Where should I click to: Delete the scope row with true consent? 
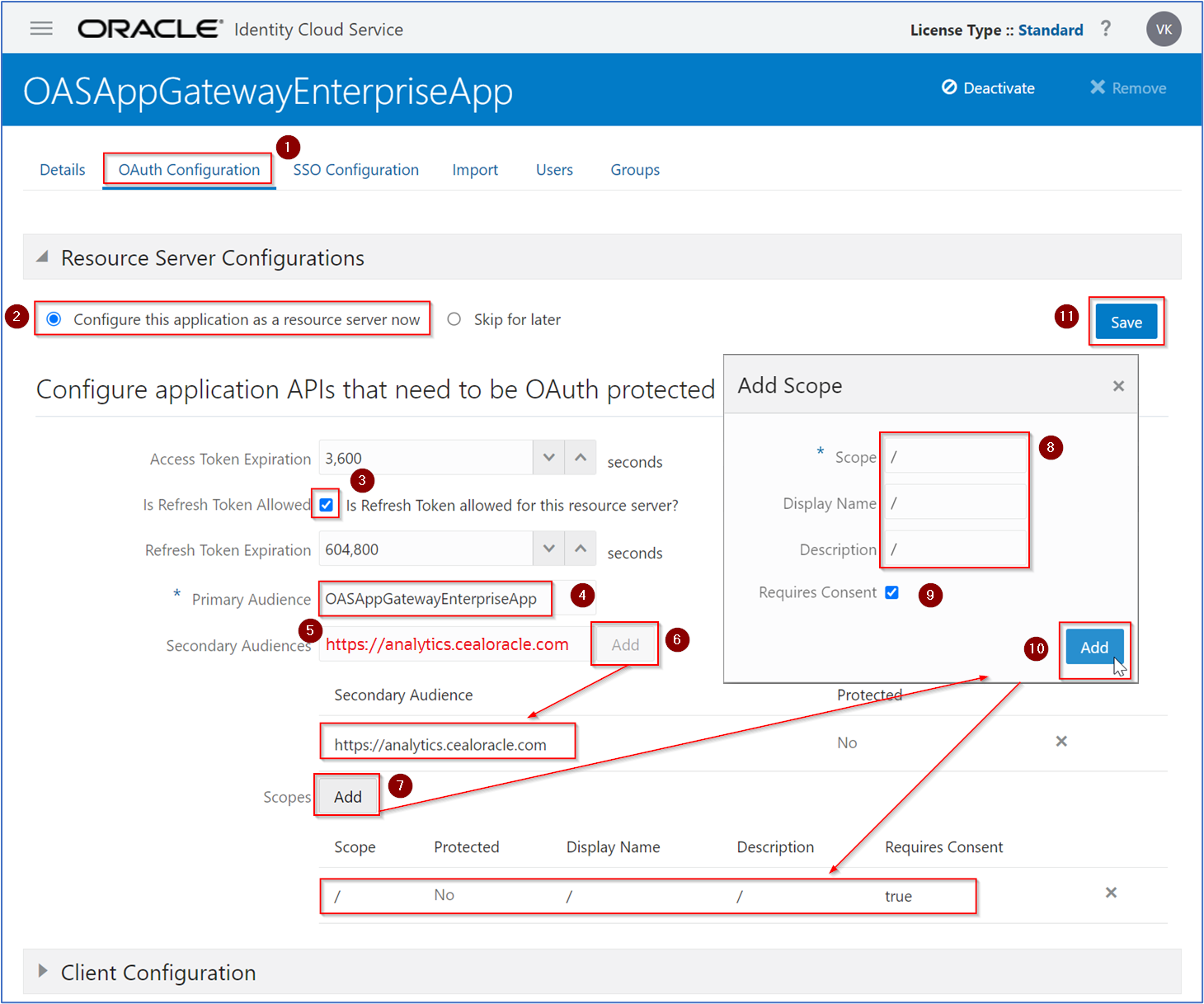(1111, 893)
